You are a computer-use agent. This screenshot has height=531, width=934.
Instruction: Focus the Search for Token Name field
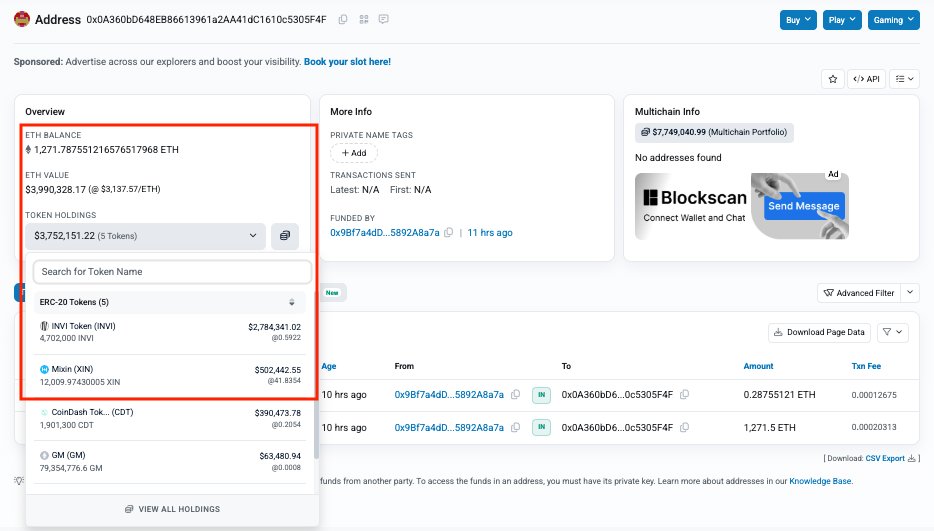pyautogui.click(x=172, y=272)
